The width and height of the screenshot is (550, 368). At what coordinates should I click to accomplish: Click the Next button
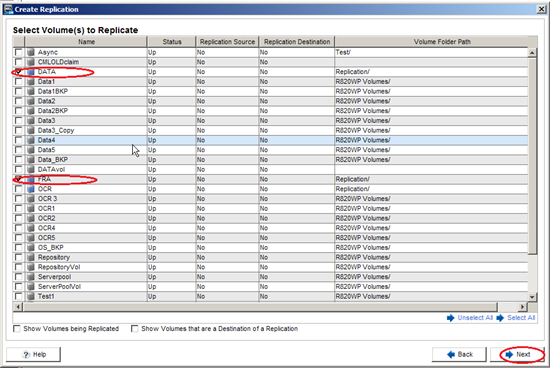coord(517,354)
